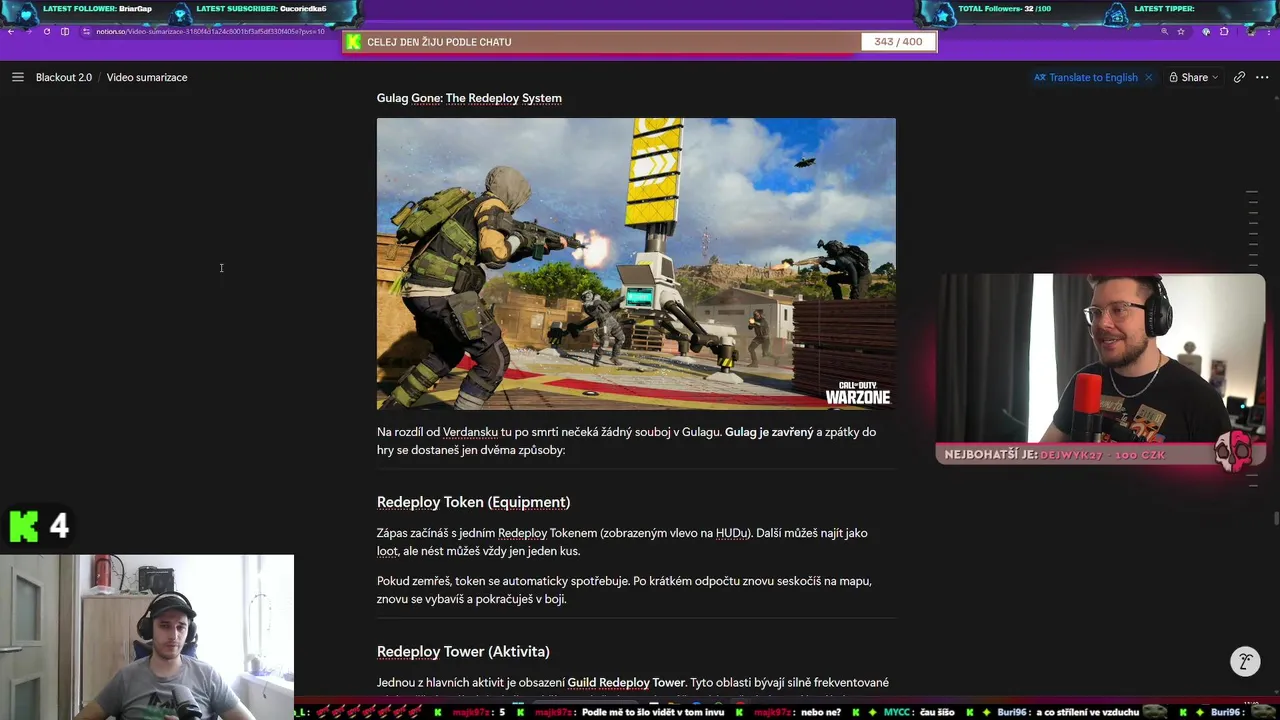Click the Redeploy Token (Equipment) heading
Viewport: 1280px width, 720px height.
point(473,502)
